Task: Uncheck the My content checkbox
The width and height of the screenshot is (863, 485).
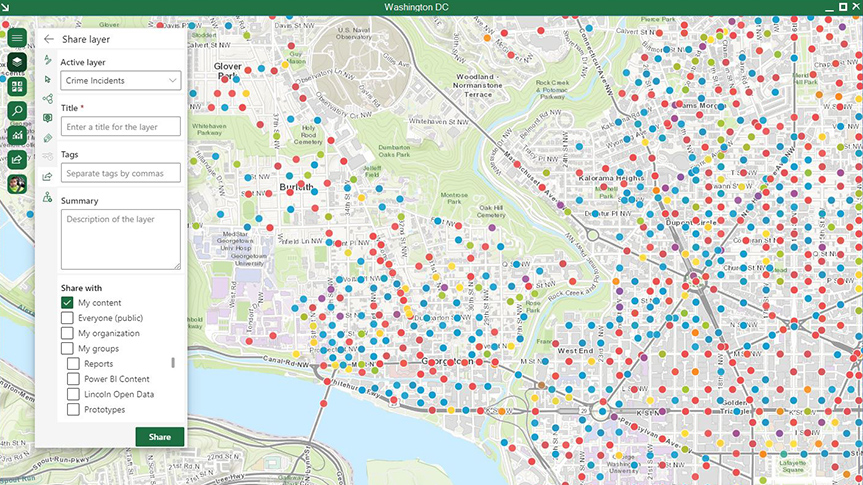Action: coord(67,303)
